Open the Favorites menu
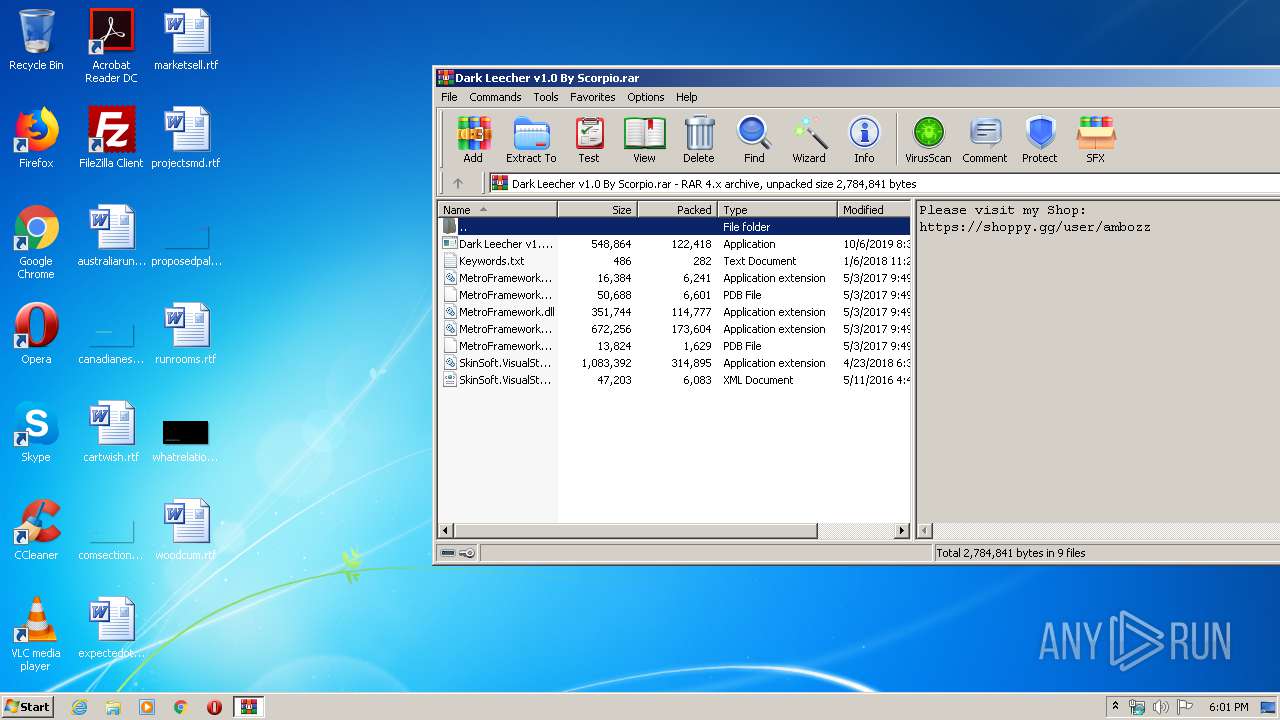This screenshot has width=1280, height=720. point(593,97)
